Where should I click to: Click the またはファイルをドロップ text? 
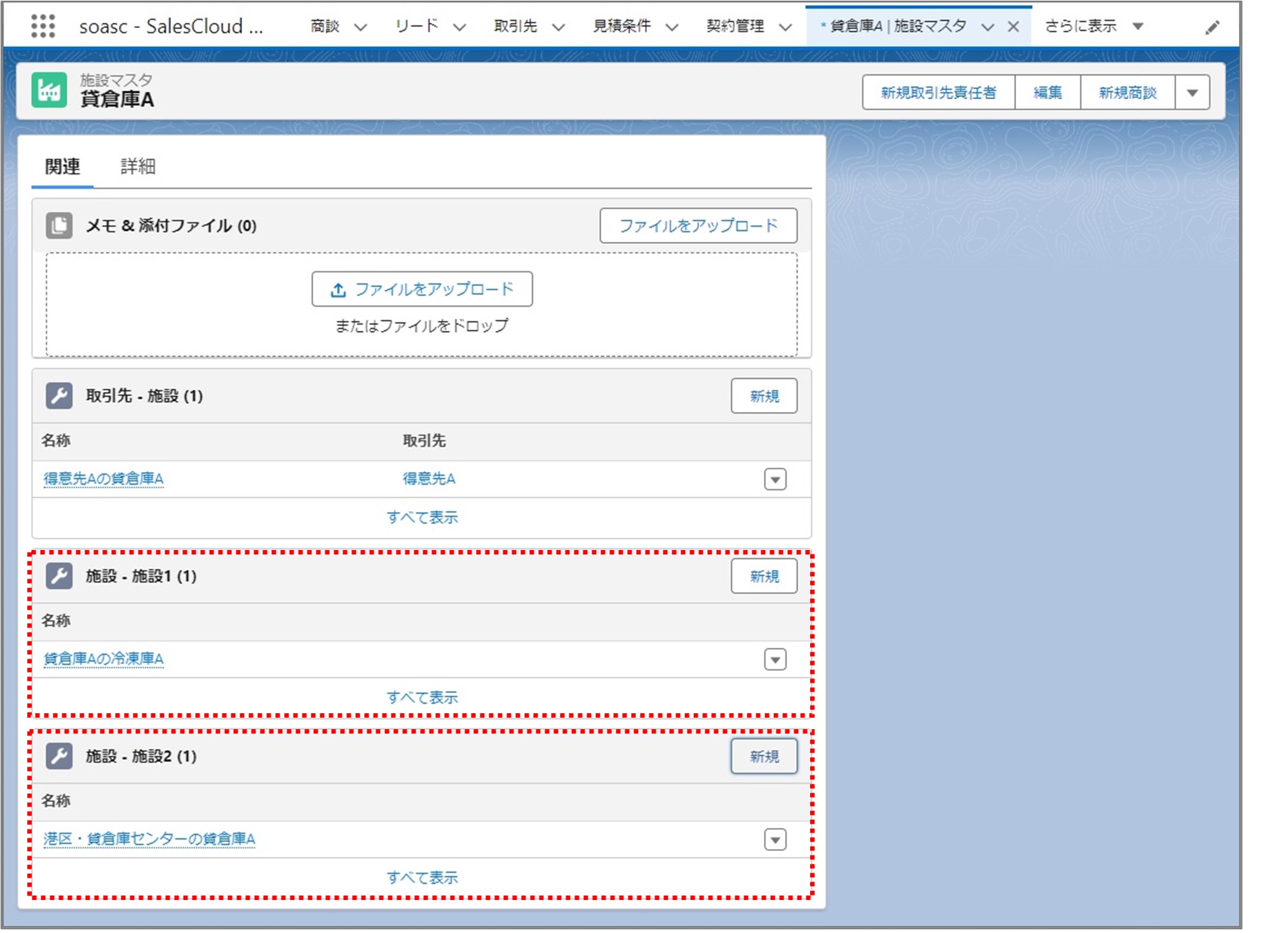tap(422, 326)
